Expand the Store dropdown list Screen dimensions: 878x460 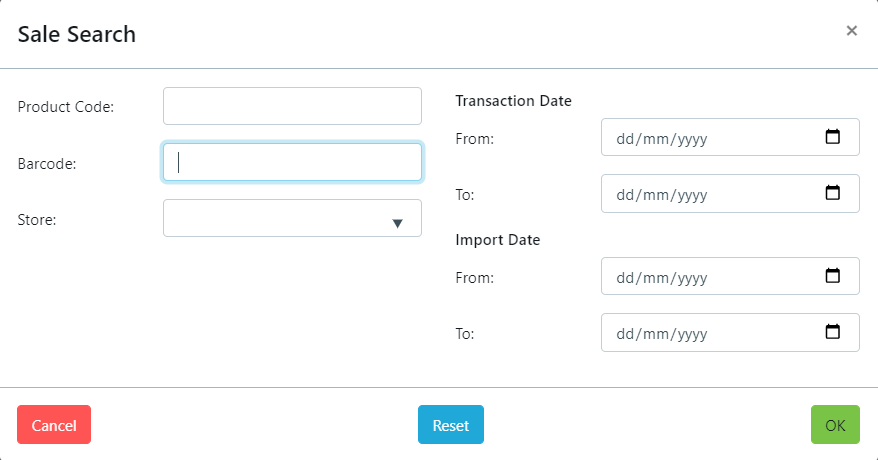click(x=397, y=223)
